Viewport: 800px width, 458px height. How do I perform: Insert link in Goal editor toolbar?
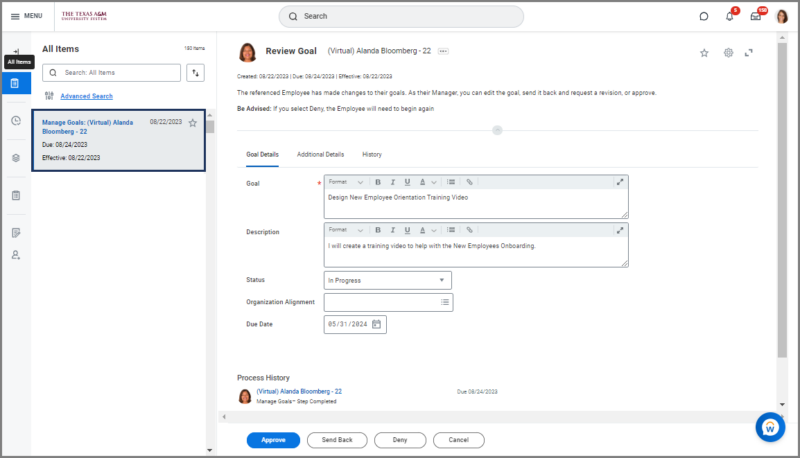469,182
